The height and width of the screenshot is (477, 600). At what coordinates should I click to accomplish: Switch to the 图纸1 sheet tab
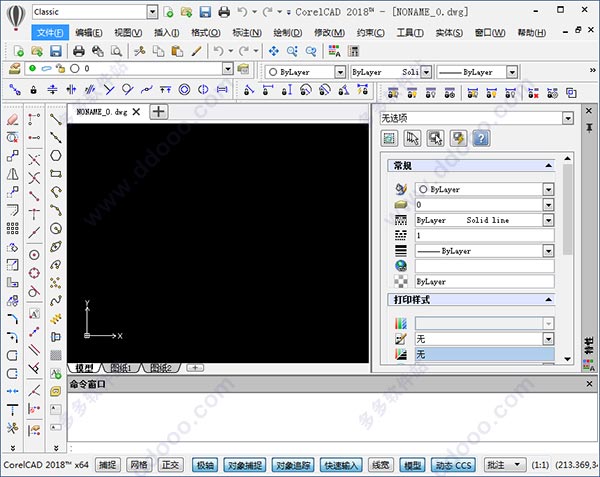click(x=121, y=368)
